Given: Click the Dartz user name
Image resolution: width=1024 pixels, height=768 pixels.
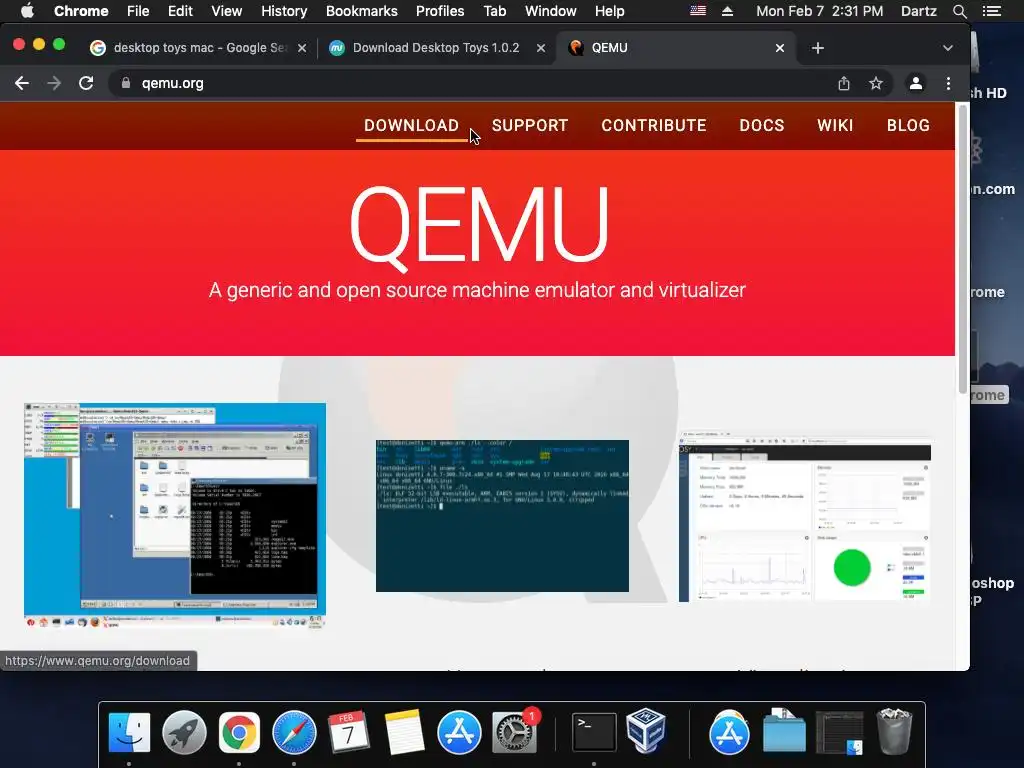Looking at the screenshot, I should 919,11.
